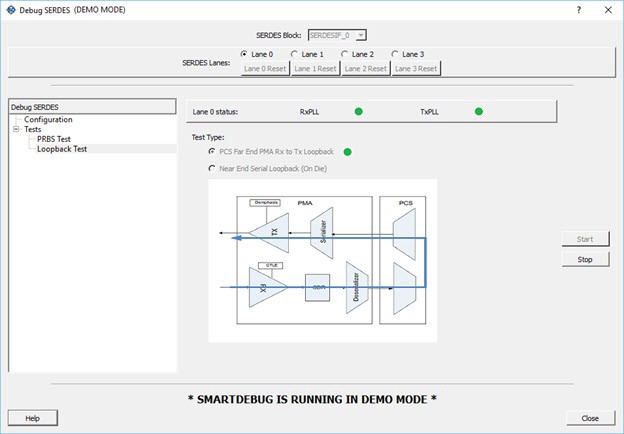Click the RxPLL green status indicator

click(x=358, y=111)
